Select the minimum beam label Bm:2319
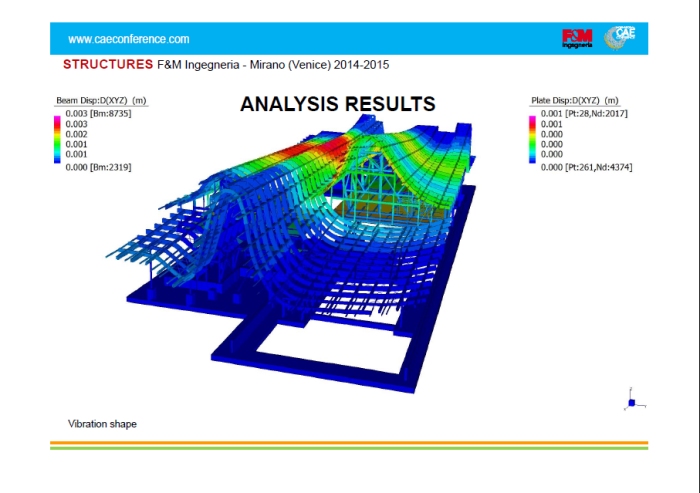Viewport: 700px width, 493px height. [x=111, y=167]
